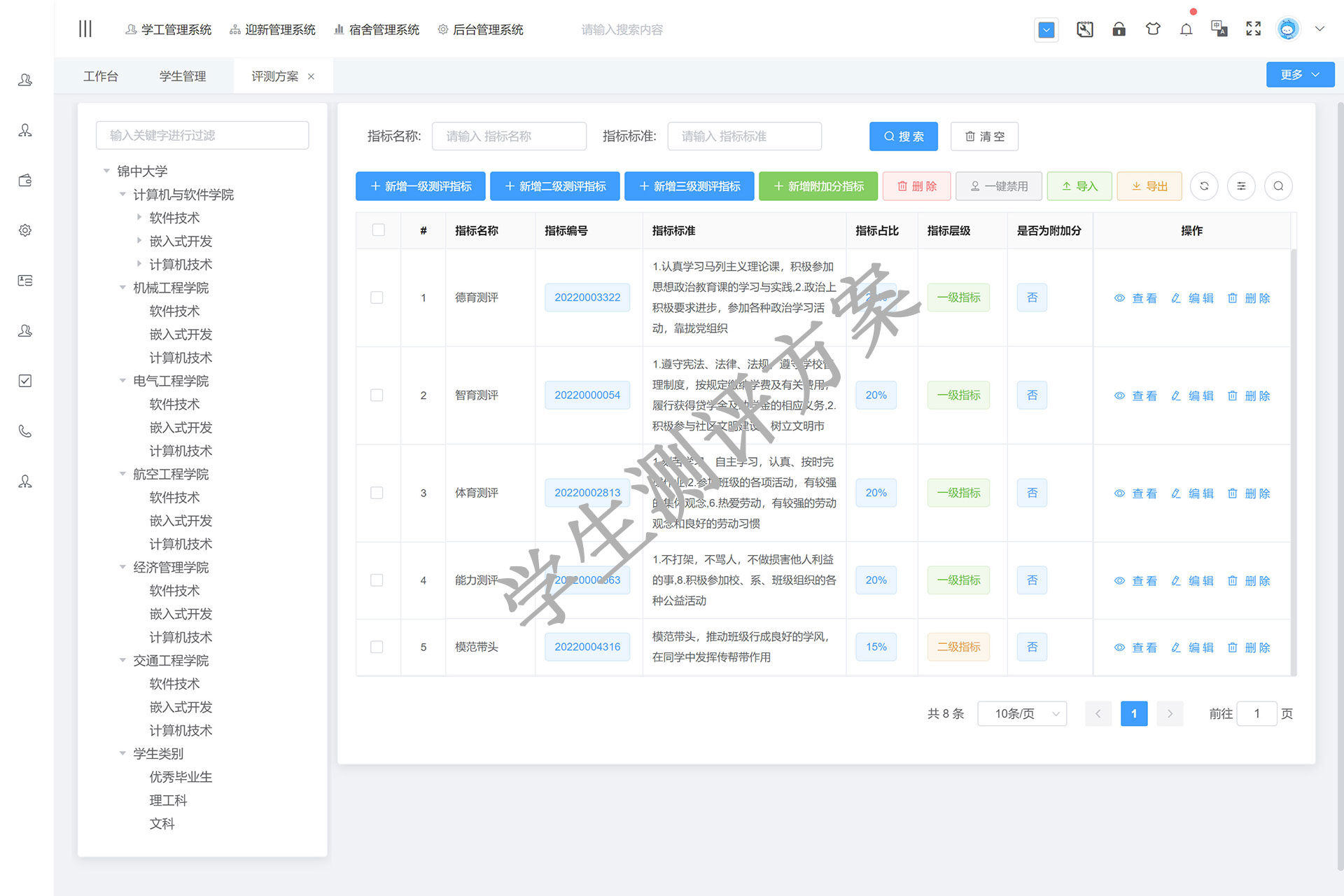1344x896 pixels.
Task: Click the settings gear in left sidebar
Action: point(25,230)
